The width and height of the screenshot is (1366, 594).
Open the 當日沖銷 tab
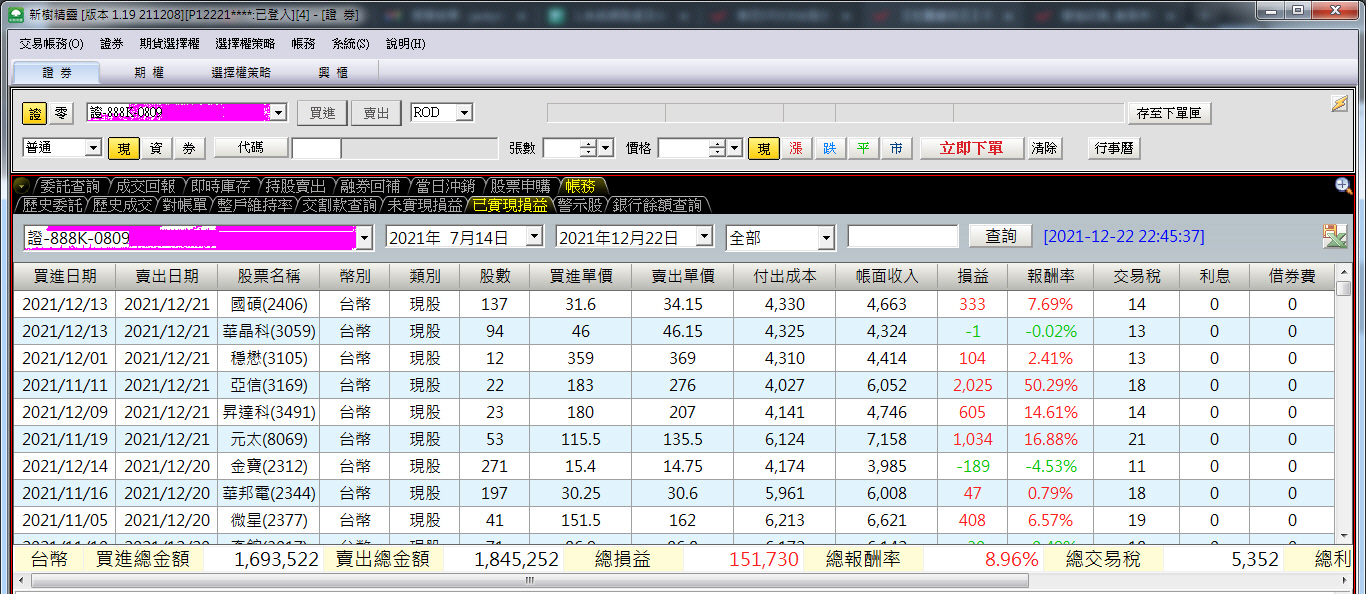pyautogui.click(x=445, y=186)
